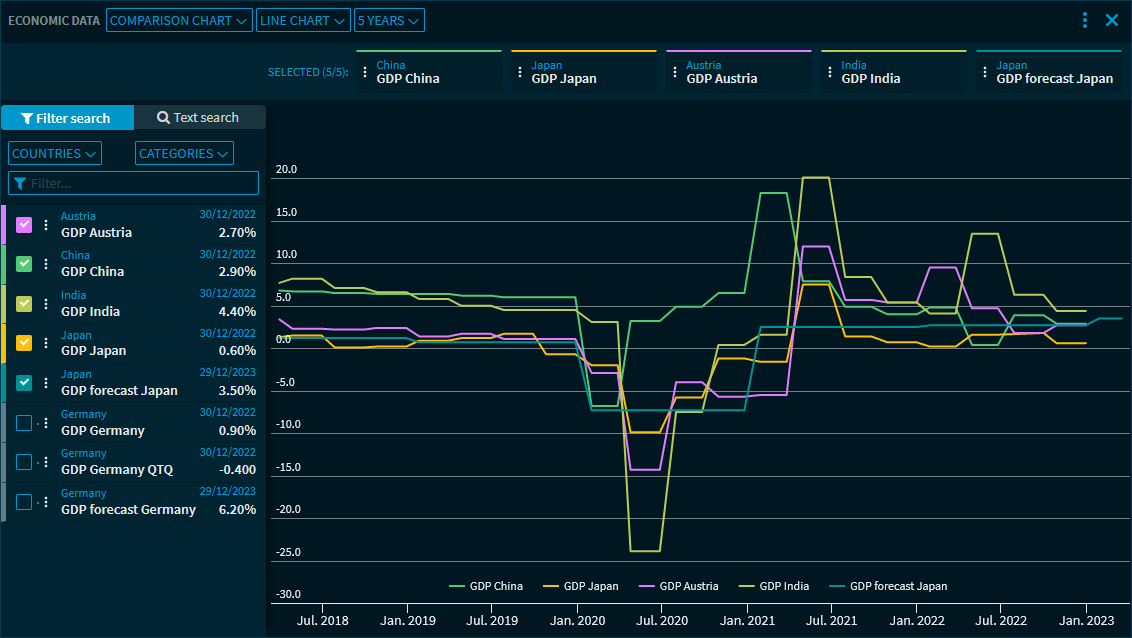Select the Filter search tab
Screen dimensions: 1132x638
67,118
